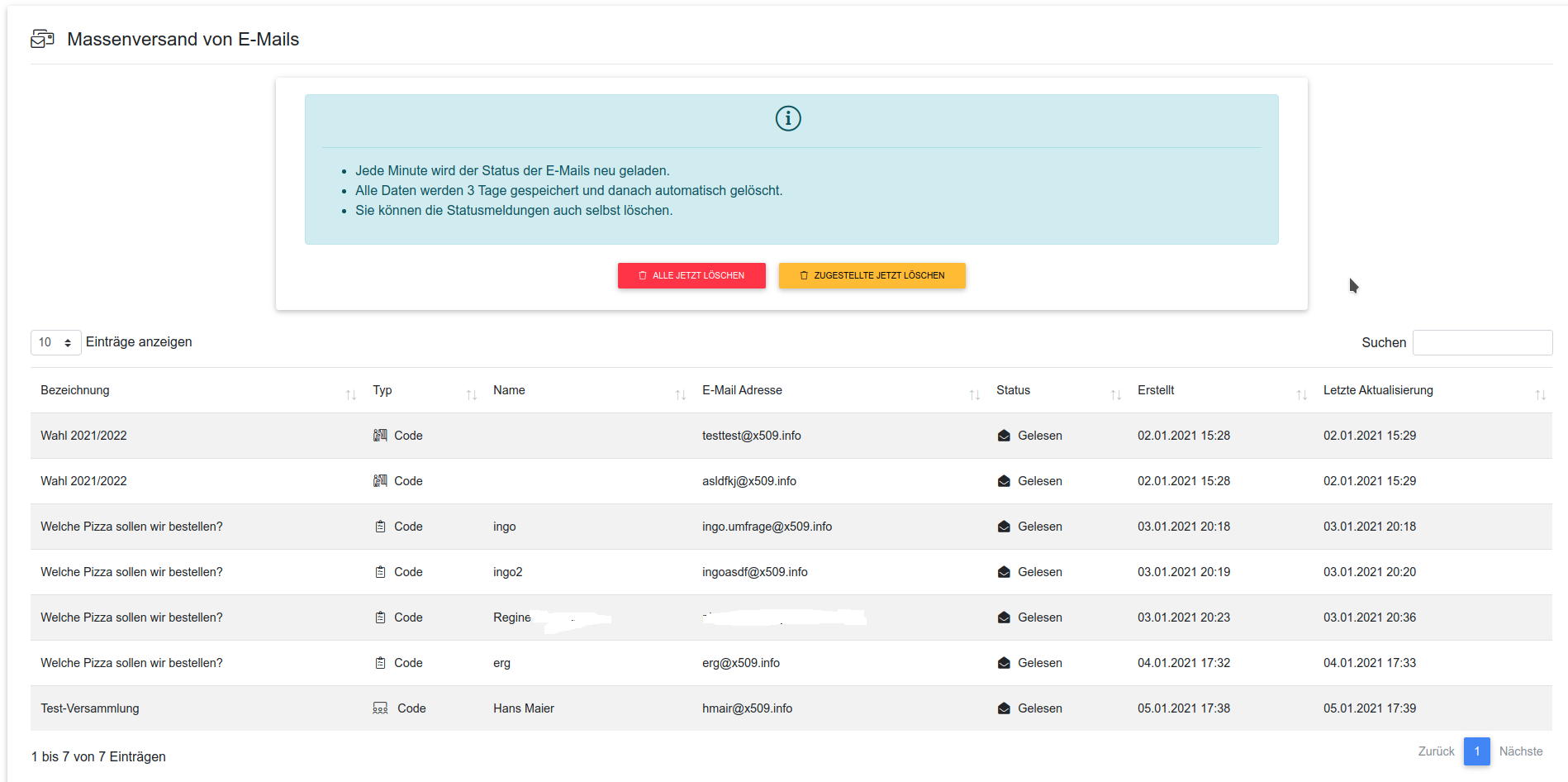Click the mass email icon beside page title
Image resolution: width=1568 pixels, height=782 pixels.
tap(42, 39)
